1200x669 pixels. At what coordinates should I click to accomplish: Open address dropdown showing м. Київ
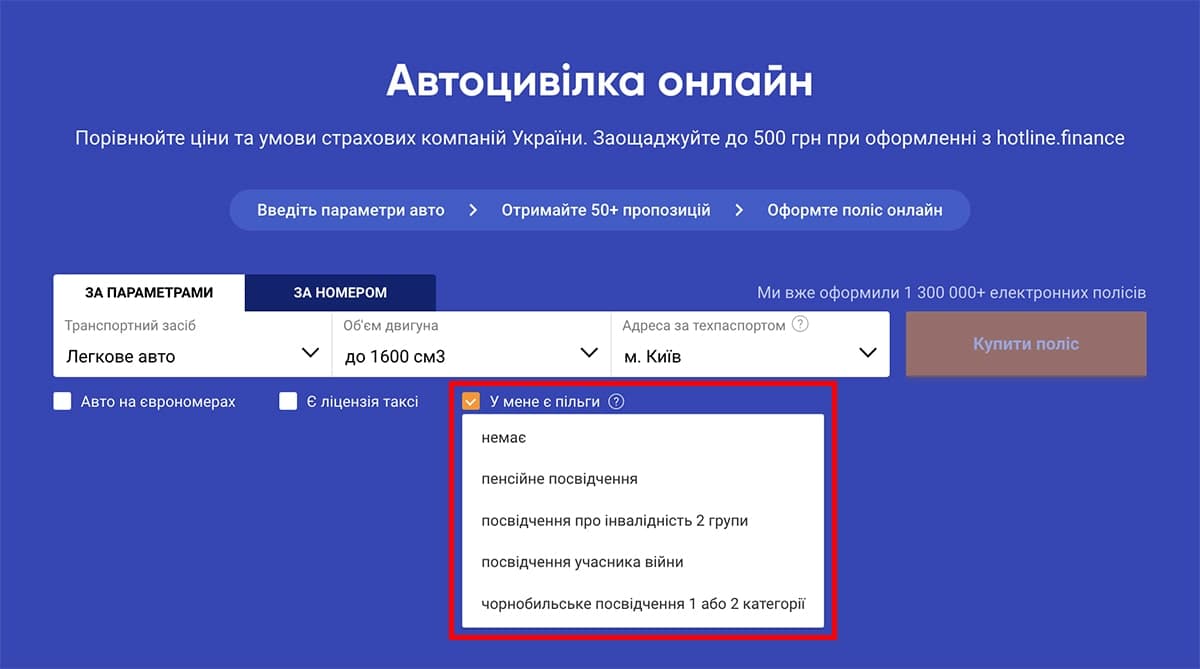click(x=750, y=344)
